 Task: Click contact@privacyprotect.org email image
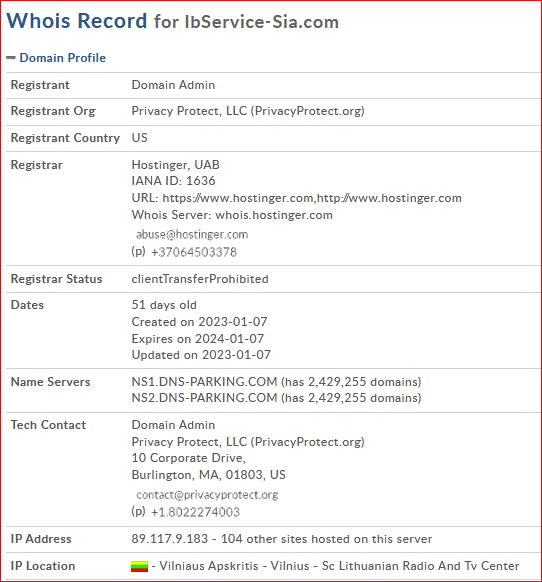pyautogui.click(x=207, y=495)
